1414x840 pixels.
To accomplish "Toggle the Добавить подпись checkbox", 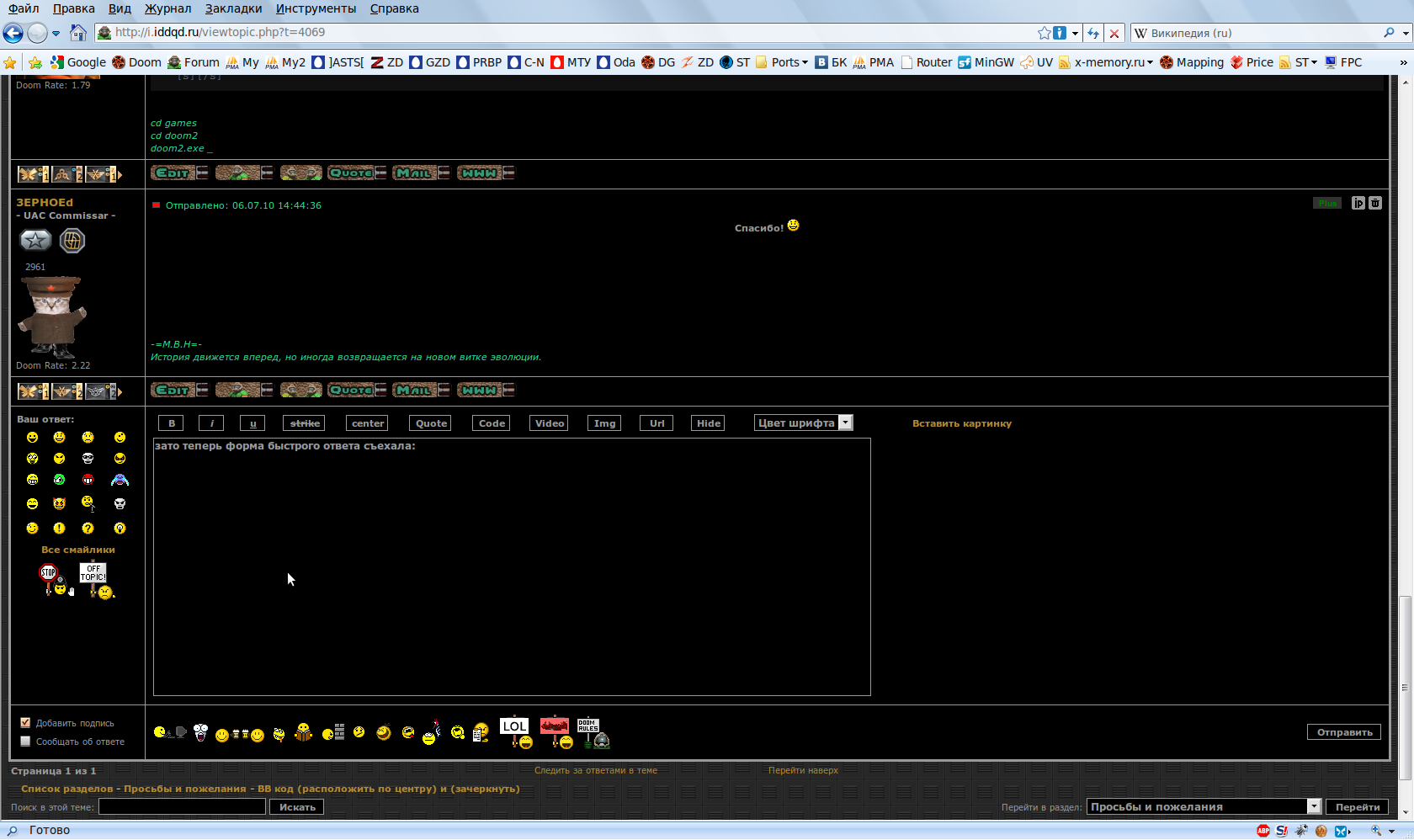I will click(x=25, y=723).
